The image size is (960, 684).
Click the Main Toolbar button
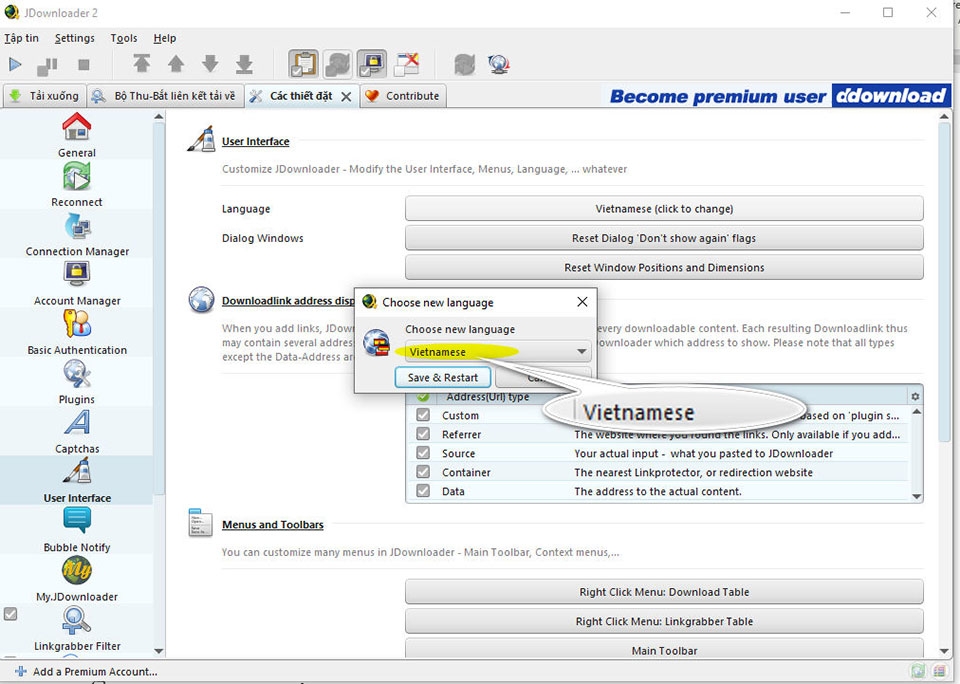click(664, 650)
